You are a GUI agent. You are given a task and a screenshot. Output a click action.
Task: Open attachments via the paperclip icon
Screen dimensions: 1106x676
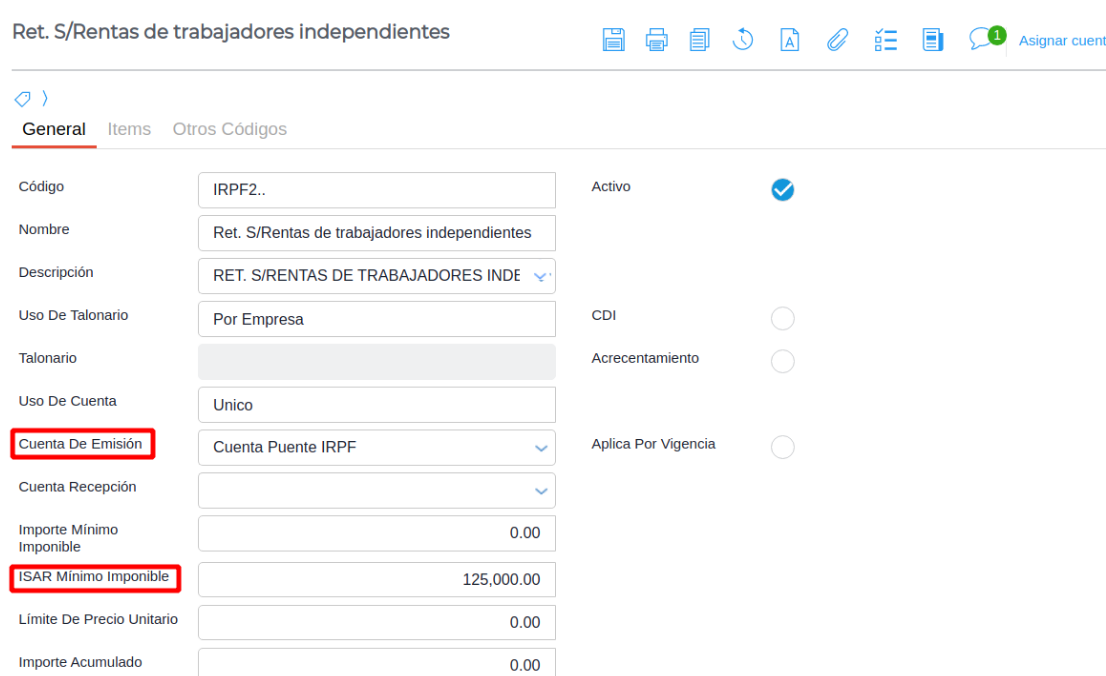[835, 40]
